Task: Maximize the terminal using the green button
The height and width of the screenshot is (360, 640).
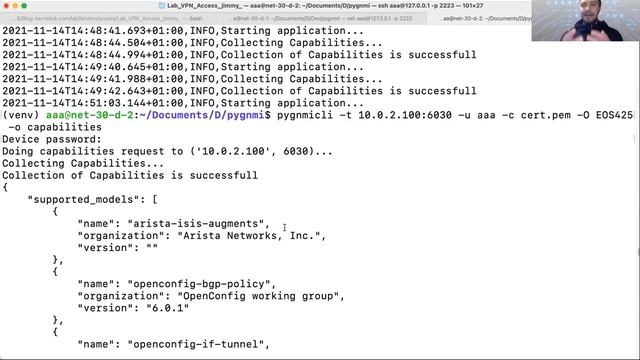Action: click(x=24, y=6)
